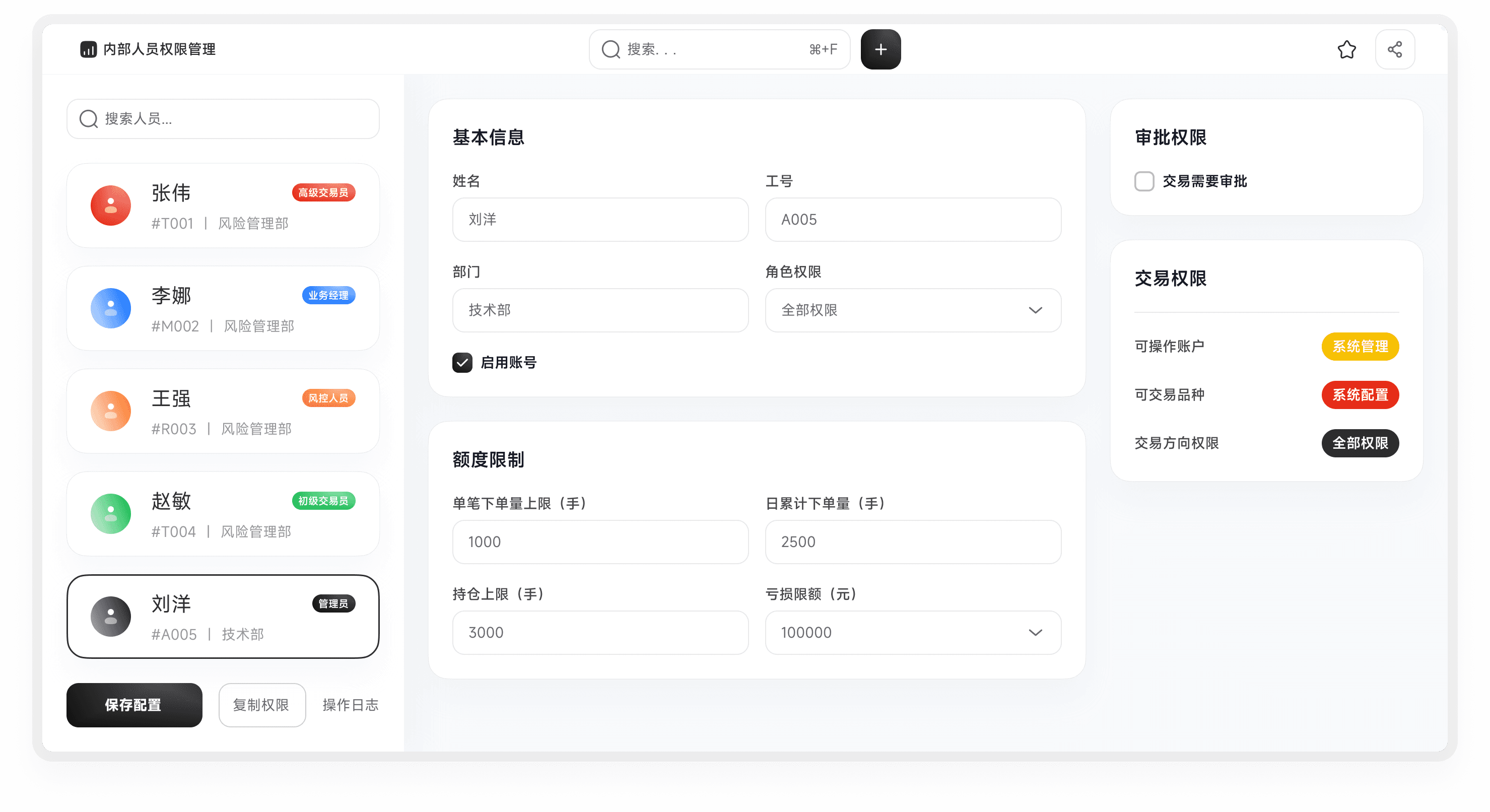1490x812 pixels.
Task: Expand the 亏损限额 dropdown arrow
Action: click(1035, 633)
